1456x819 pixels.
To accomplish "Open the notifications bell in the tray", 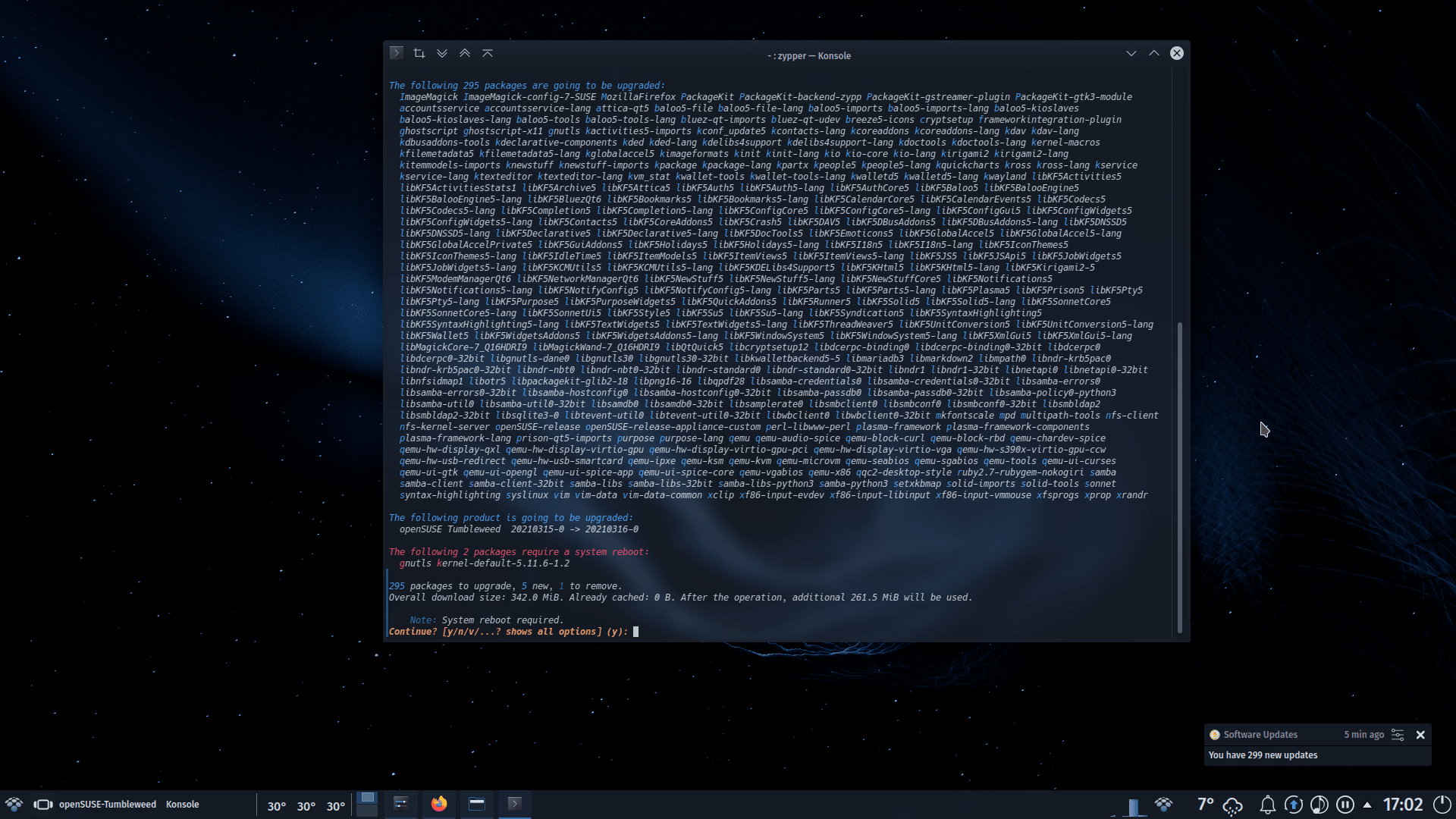I will 1267,805.
